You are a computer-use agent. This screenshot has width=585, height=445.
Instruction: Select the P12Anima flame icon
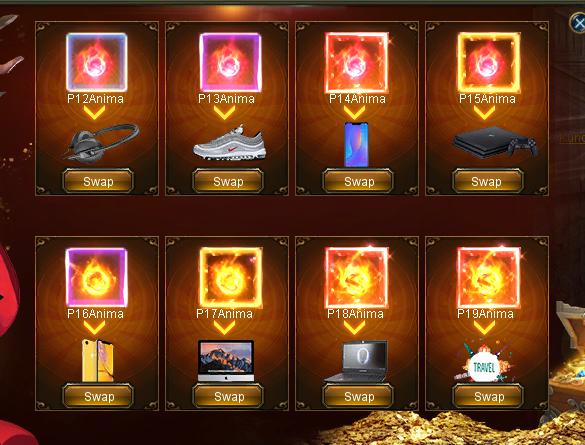[97, 62]
